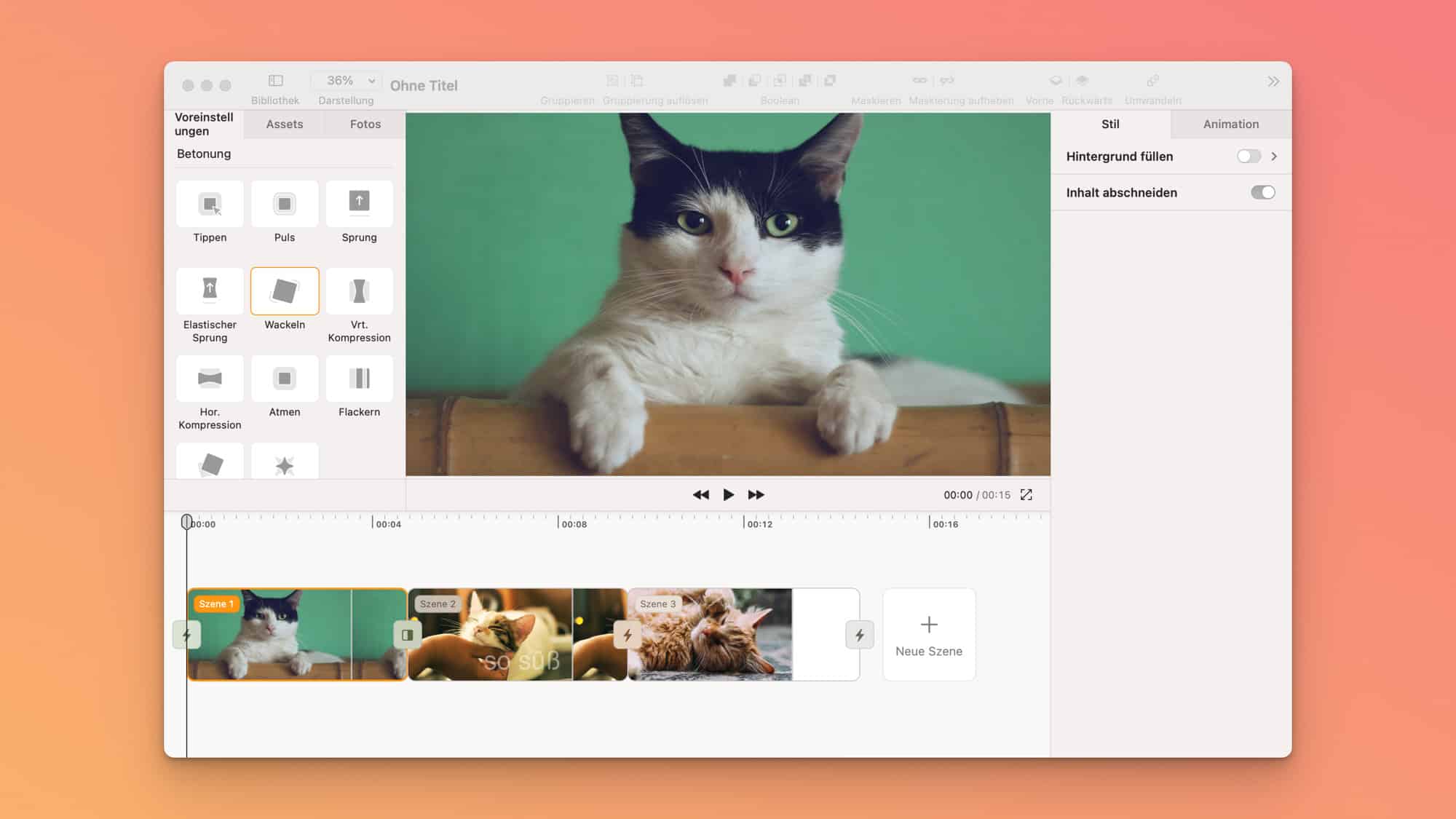Open the Animation tab
The image size is (1456, 819).
[1230, 124]
